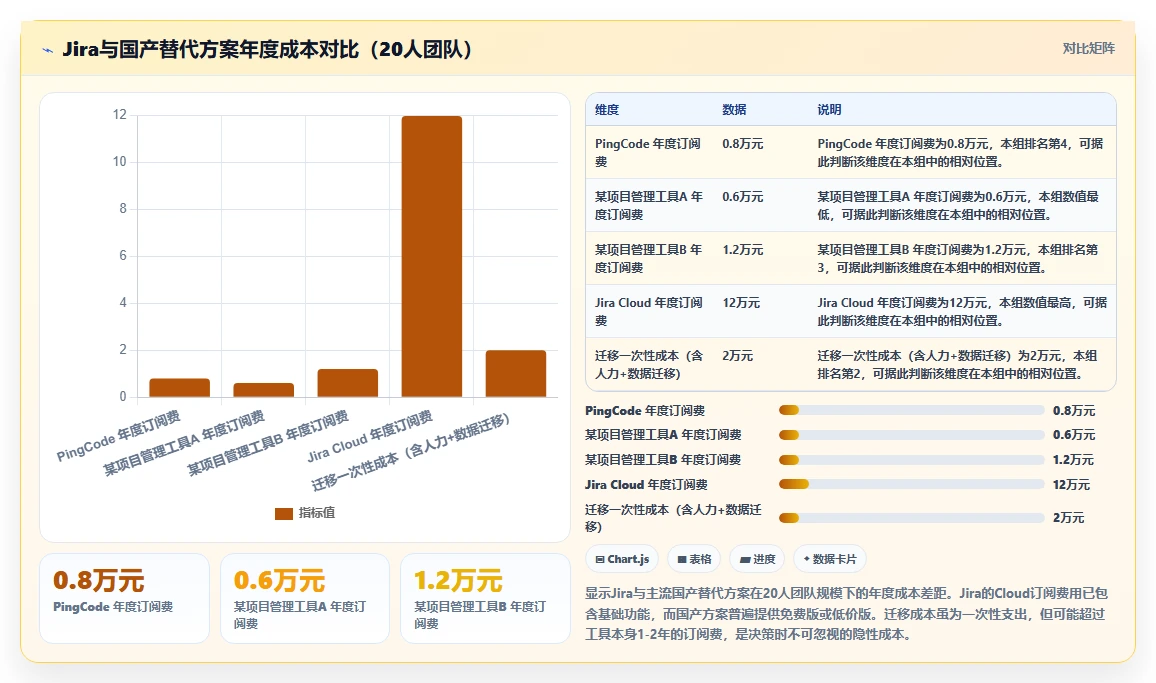Click the Jira Cloud 年度订阅费 progress bar
The width and height of the screenshot is (1156, 683).
[x=911, y=485]
